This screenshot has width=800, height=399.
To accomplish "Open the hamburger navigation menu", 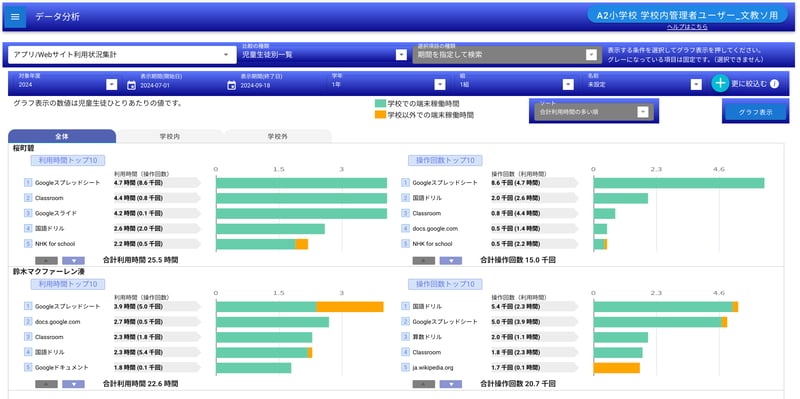I will click(x=15, y=16).
